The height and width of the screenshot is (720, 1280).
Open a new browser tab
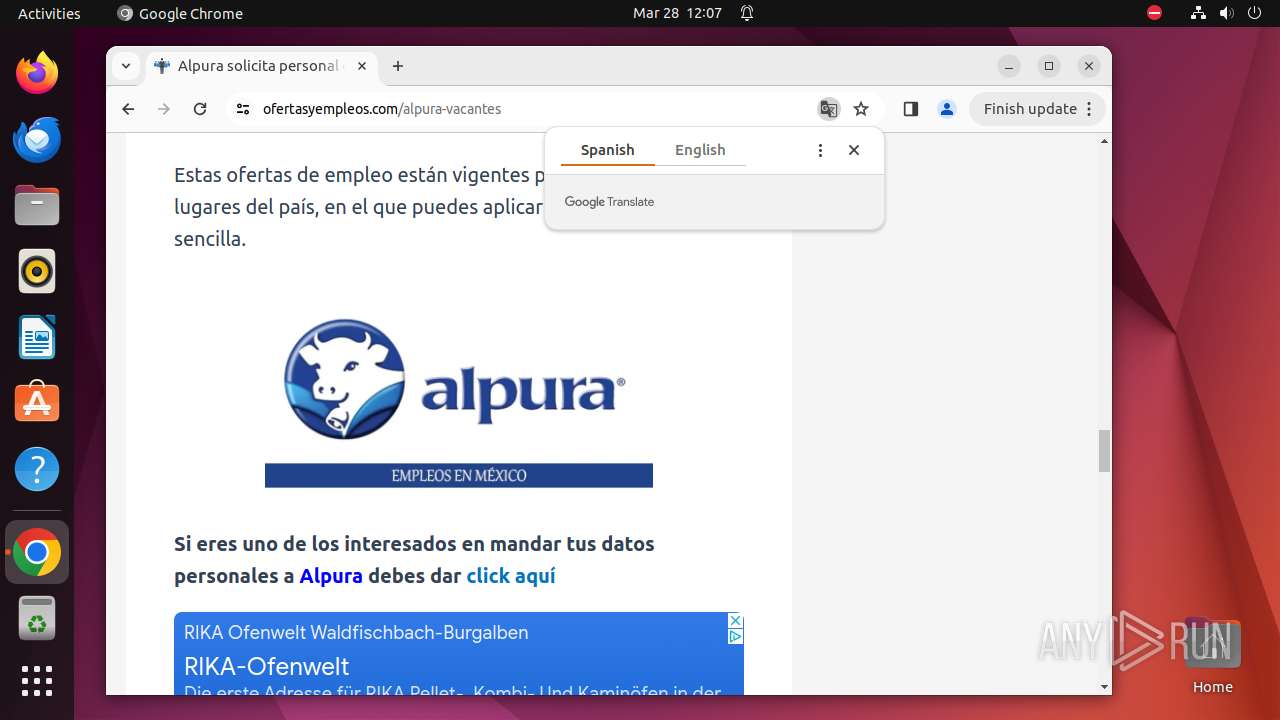coord(398,66)
